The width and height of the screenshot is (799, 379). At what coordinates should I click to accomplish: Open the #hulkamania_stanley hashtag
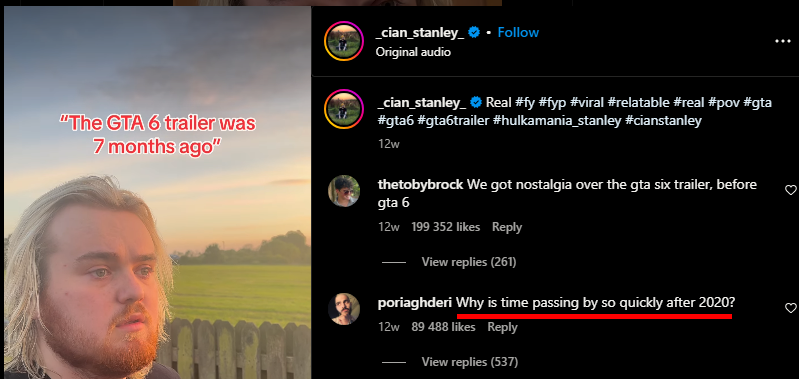557,121
